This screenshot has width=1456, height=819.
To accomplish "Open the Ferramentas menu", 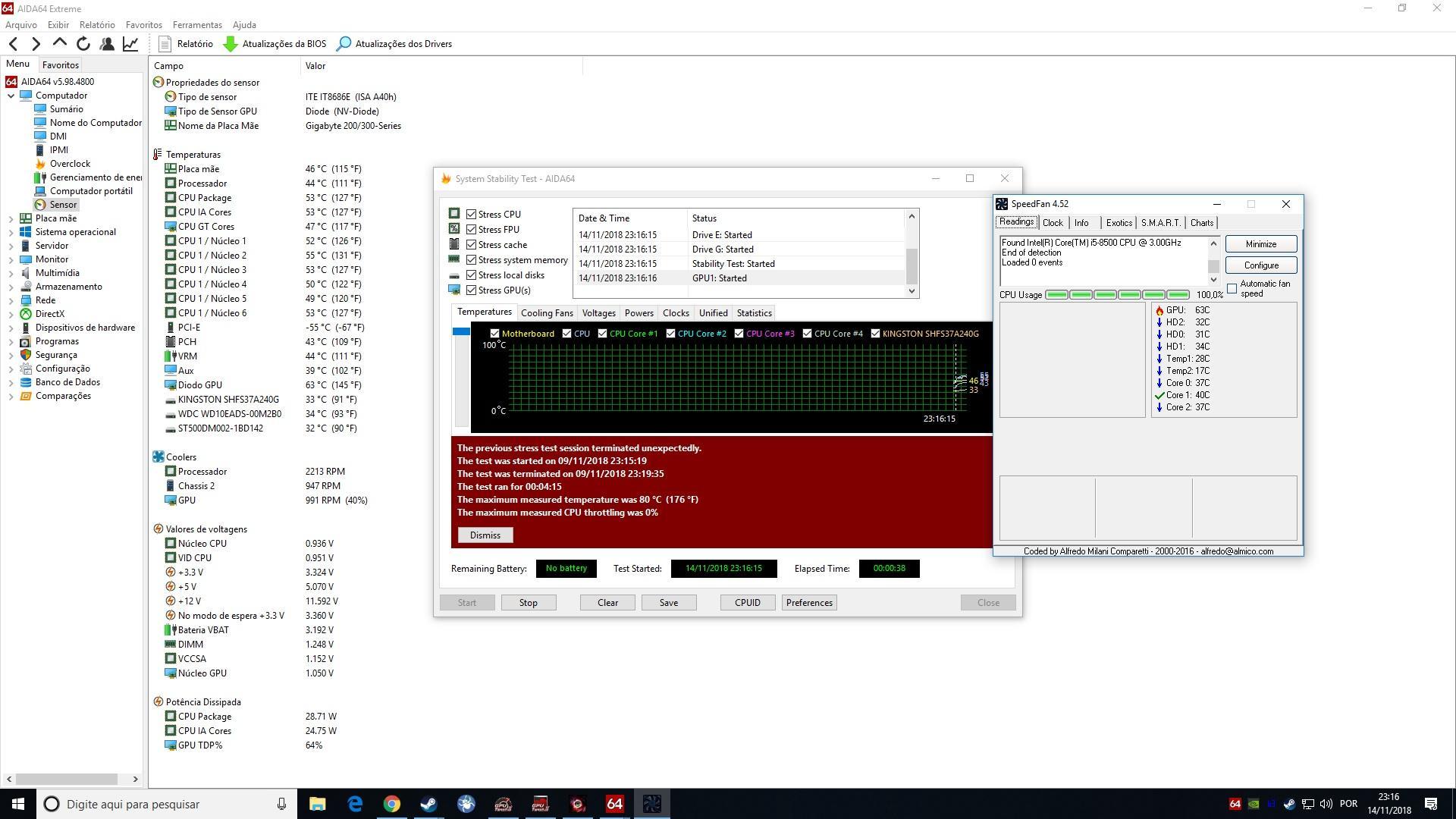I will (x=197, y=25).
